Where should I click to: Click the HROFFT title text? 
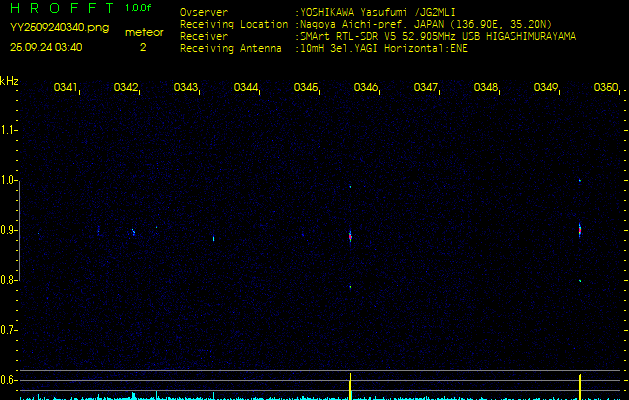[63, 8]
